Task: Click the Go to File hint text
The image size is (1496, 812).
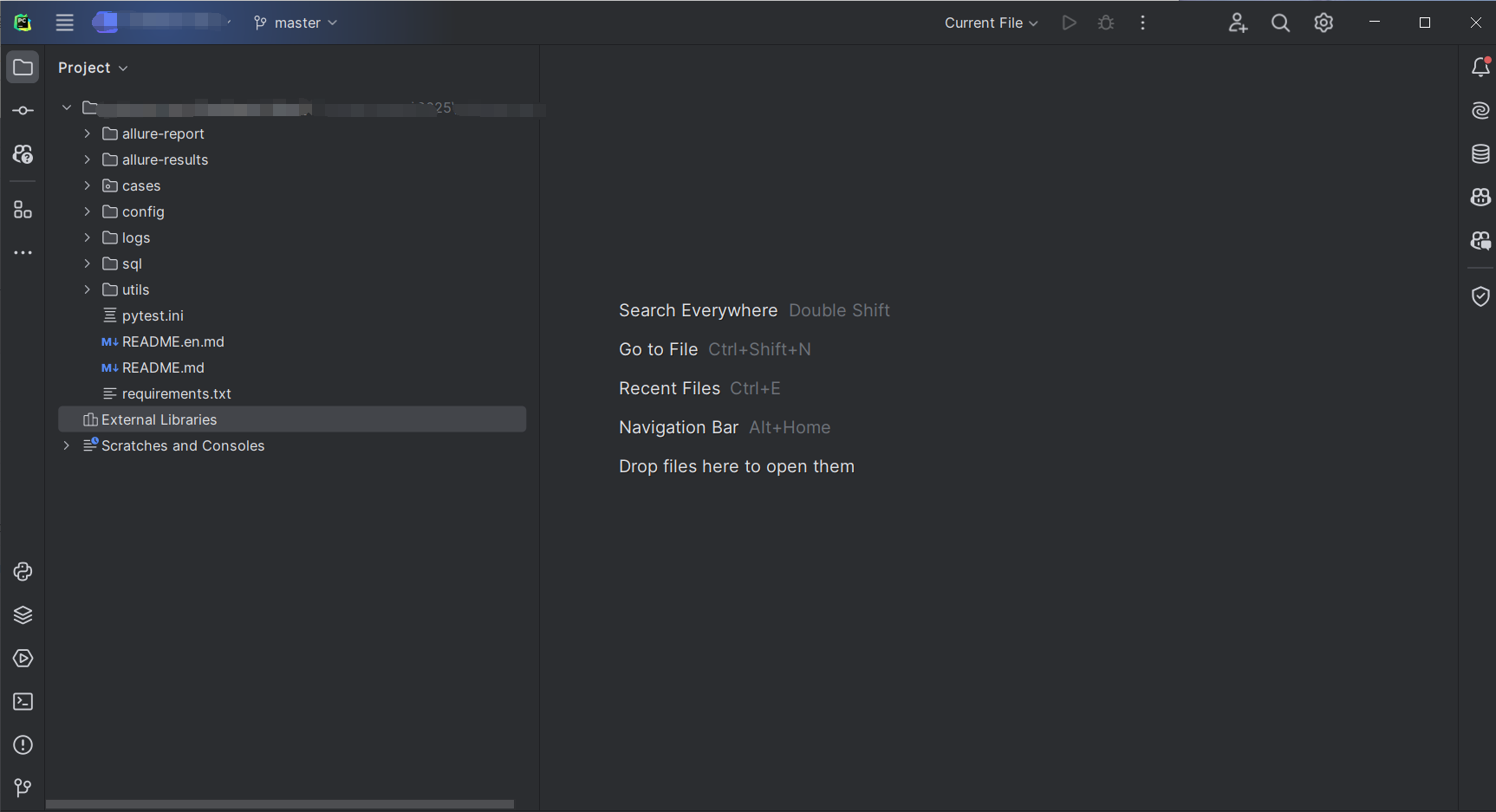Action: point(658,349)
